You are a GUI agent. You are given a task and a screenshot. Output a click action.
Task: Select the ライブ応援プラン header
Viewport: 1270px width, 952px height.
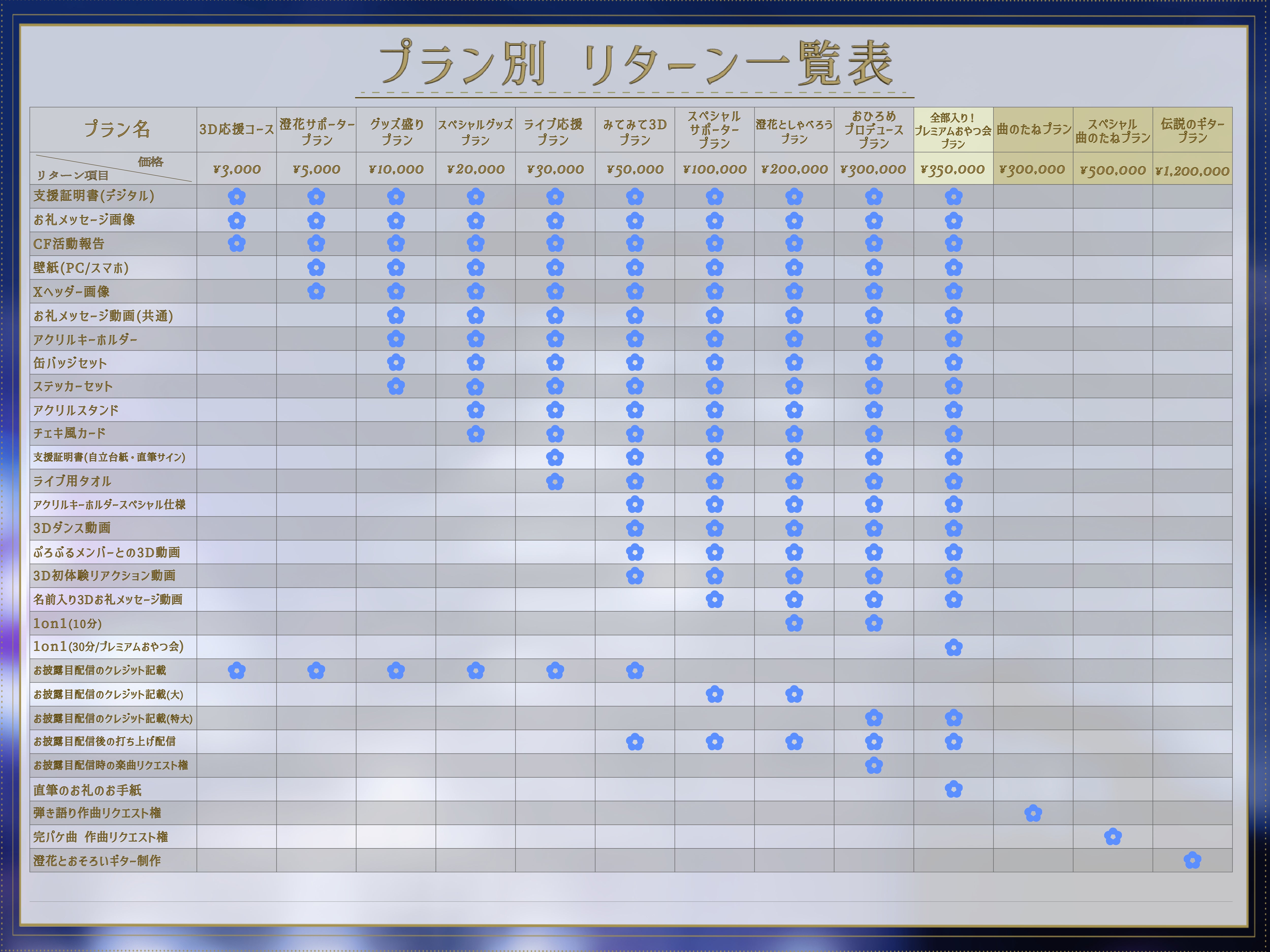coord(555,130)
